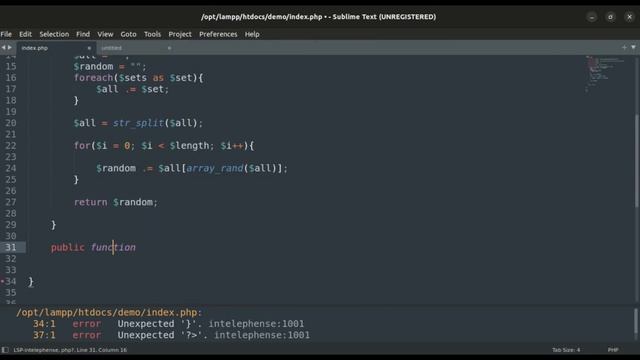Close the index.php tab
The image size is (640, 360).
[x=89, y=48]
